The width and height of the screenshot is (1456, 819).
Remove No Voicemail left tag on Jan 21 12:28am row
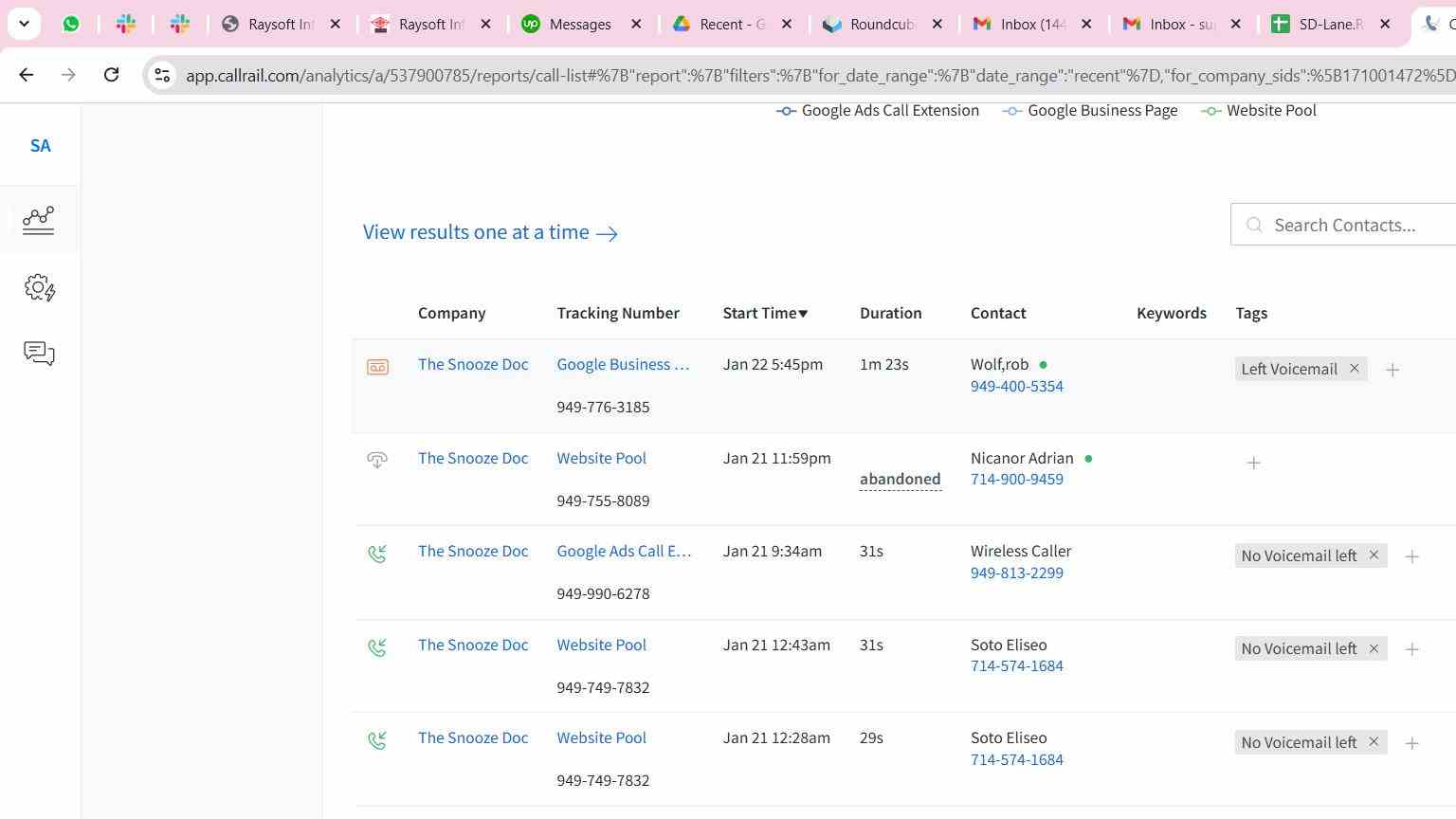[x=1374, y=742]
